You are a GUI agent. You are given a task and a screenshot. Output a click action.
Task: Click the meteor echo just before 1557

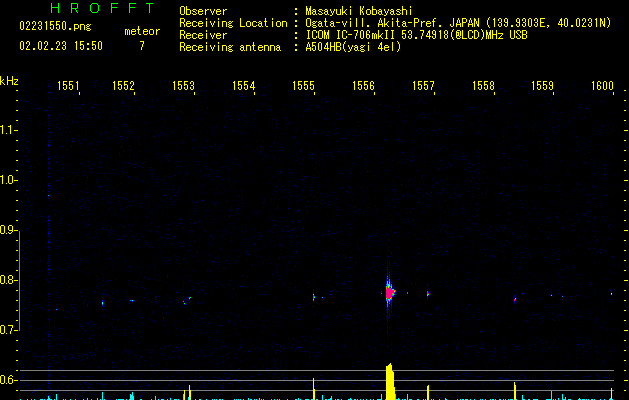[x=428, y=294]
